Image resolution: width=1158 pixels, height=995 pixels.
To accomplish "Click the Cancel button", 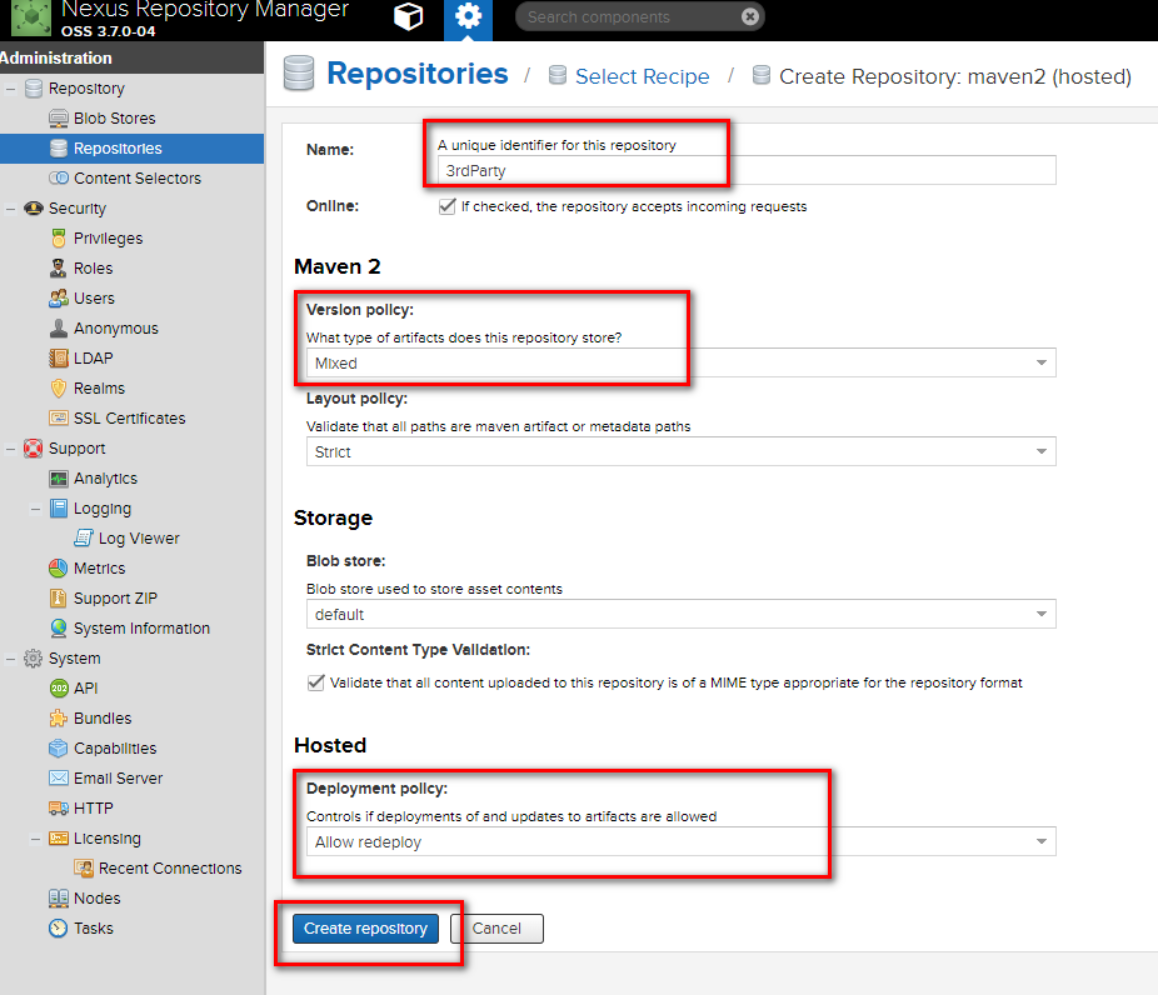I will point(497,929).
